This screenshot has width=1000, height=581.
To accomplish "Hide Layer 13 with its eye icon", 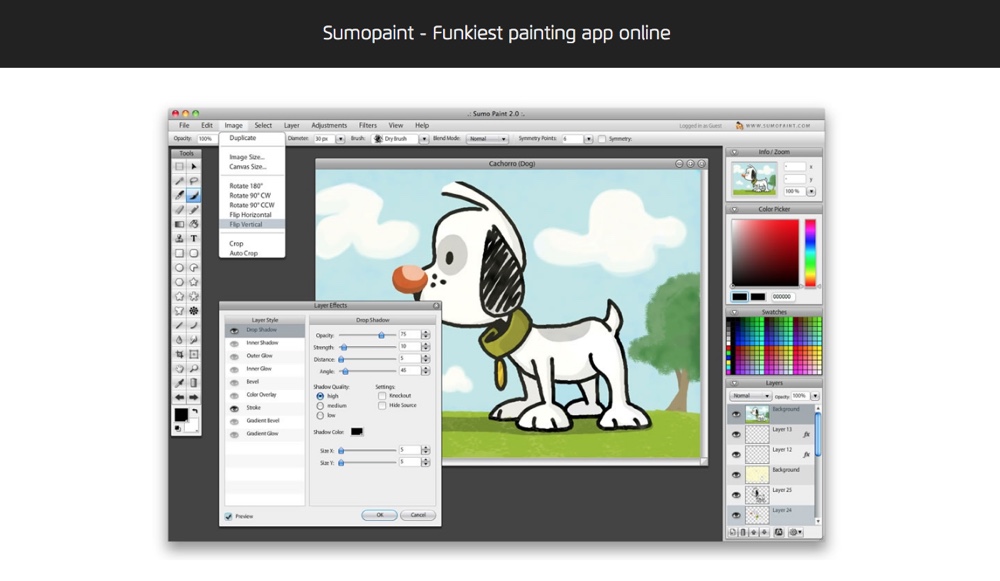I will pos(736,434).
